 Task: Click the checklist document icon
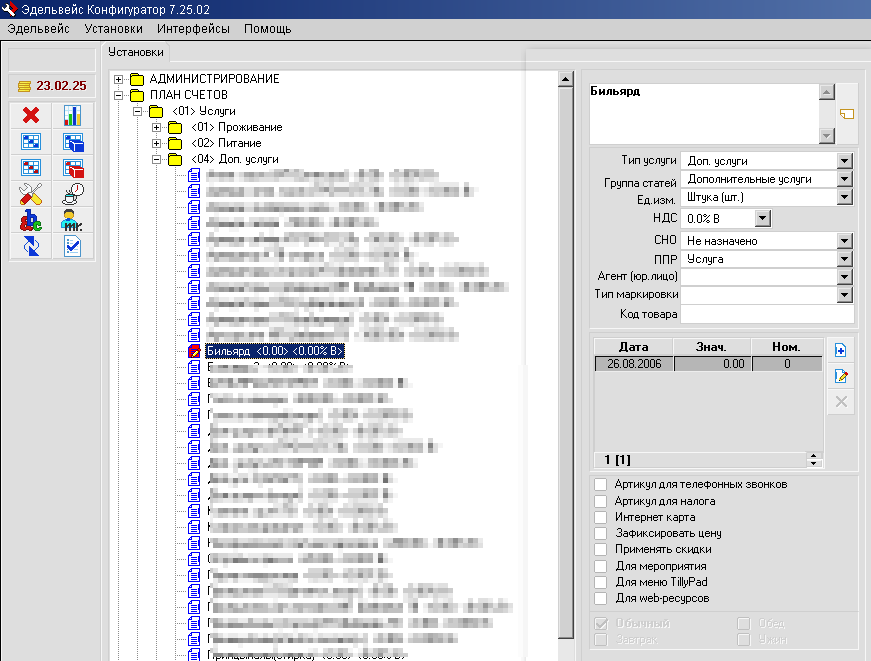pos(73,245)
